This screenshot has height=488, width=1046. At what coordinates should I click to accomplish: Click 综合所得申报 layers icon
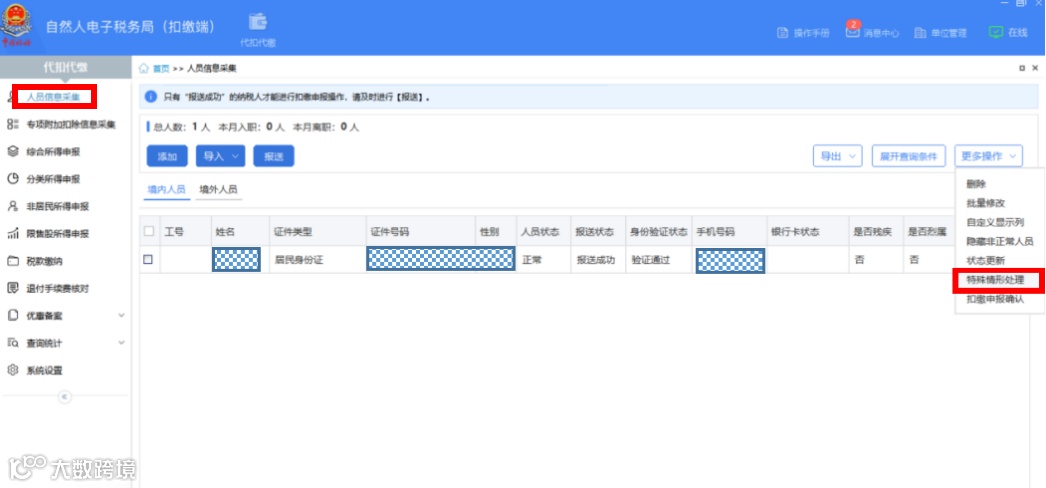(12, 152)
